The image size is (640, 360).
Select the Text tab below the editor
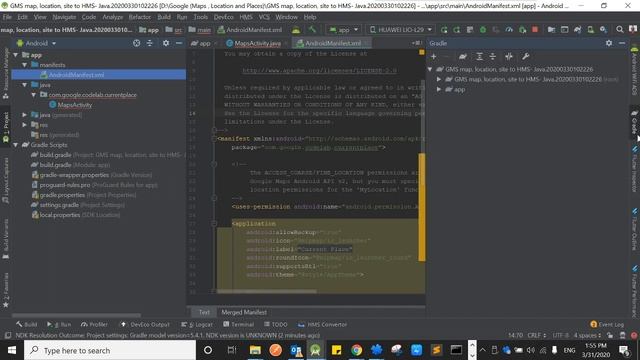pos(204,312)
